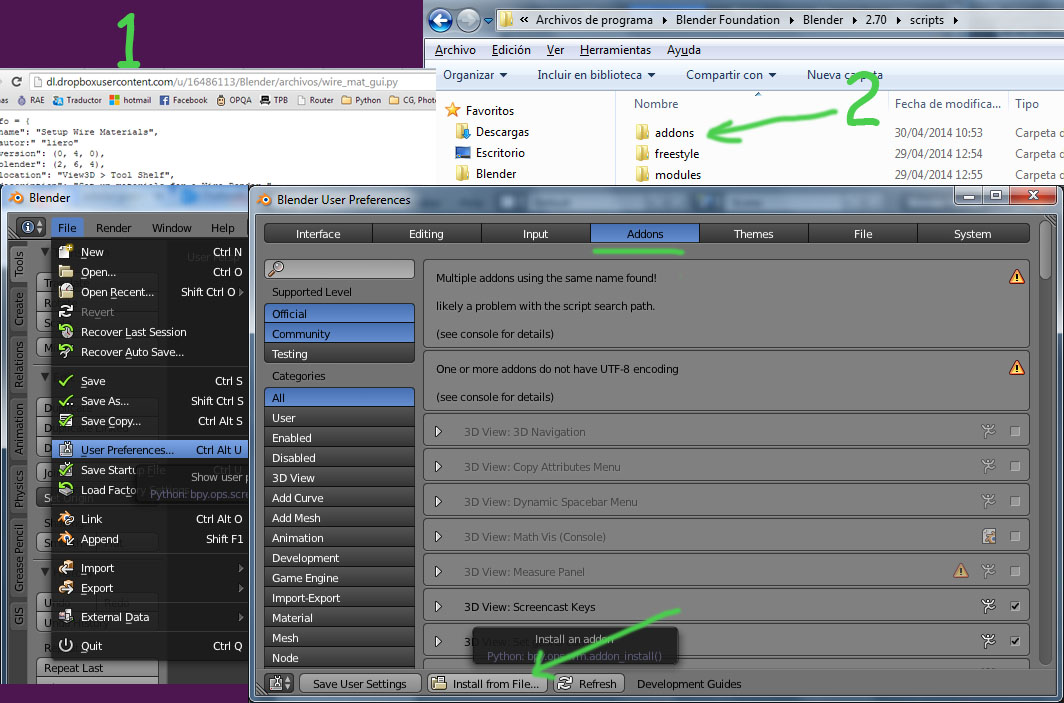Choose Save As... from File menu
Viewport: 1064px width, 703px height.
(x=148, y=401)
